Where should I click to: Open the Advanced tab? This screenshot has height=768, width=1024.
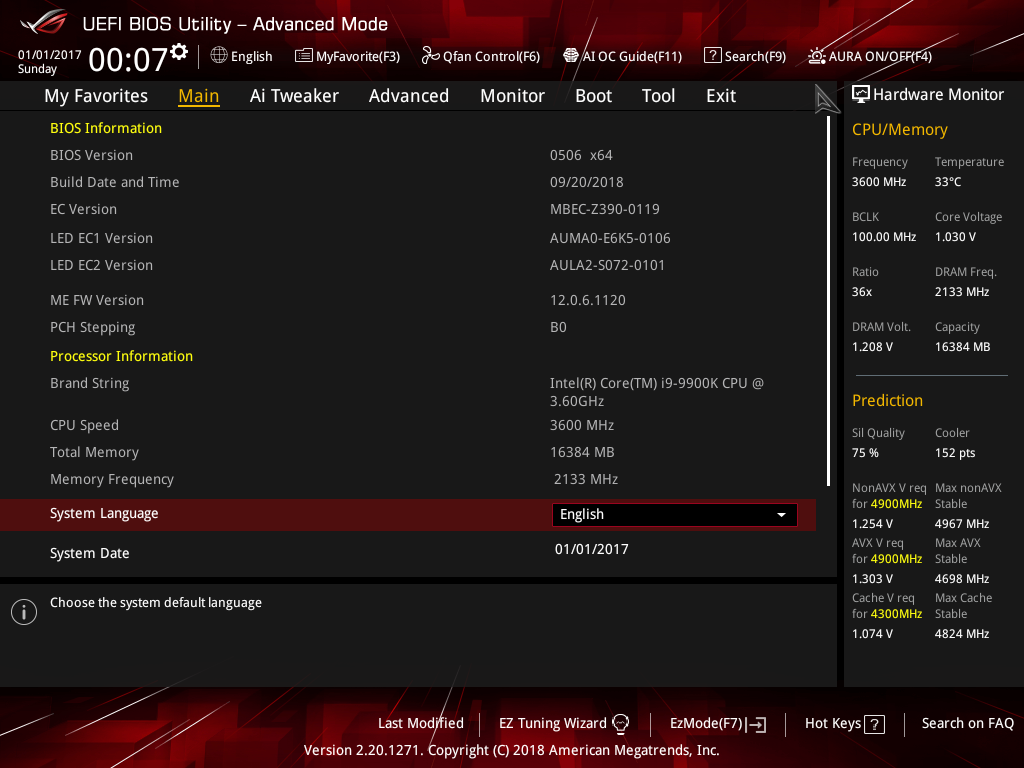point(409,96)
